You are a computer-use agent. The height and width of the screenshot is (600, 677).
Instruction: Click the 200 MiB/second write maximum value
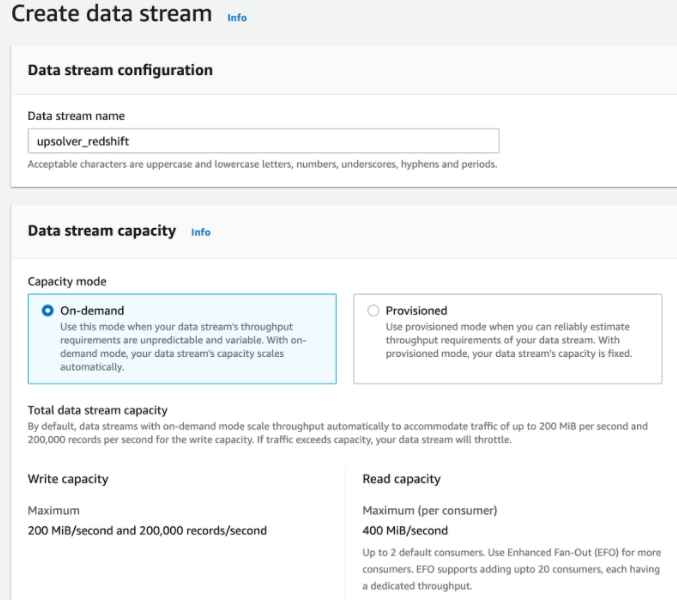point(147,530)
